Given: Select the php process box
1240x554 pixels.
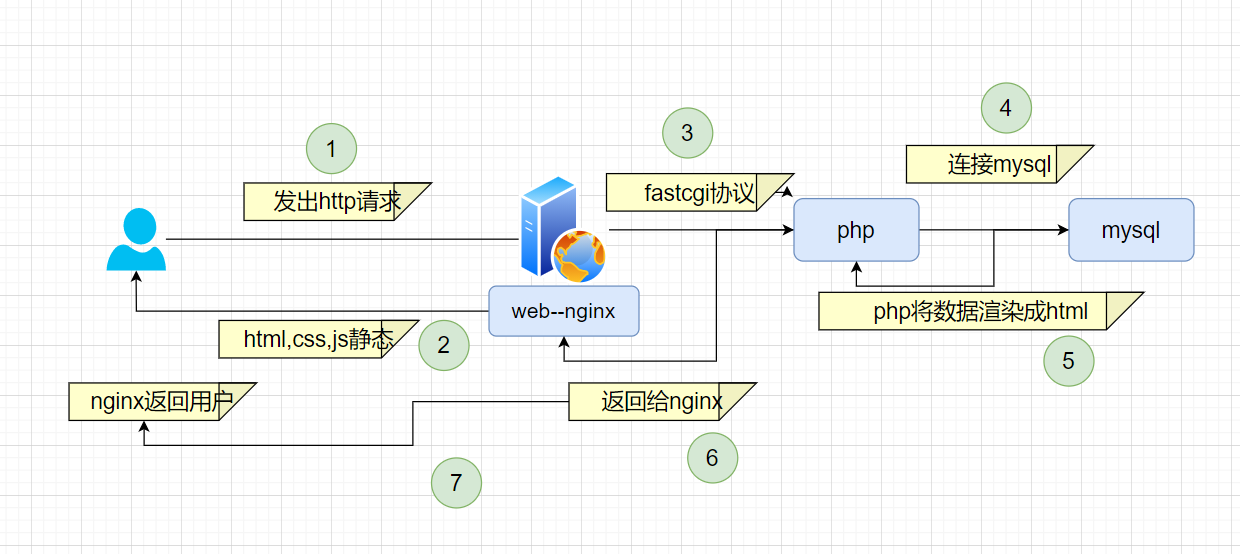Looking at the screenshot, I should pos(856,230).
